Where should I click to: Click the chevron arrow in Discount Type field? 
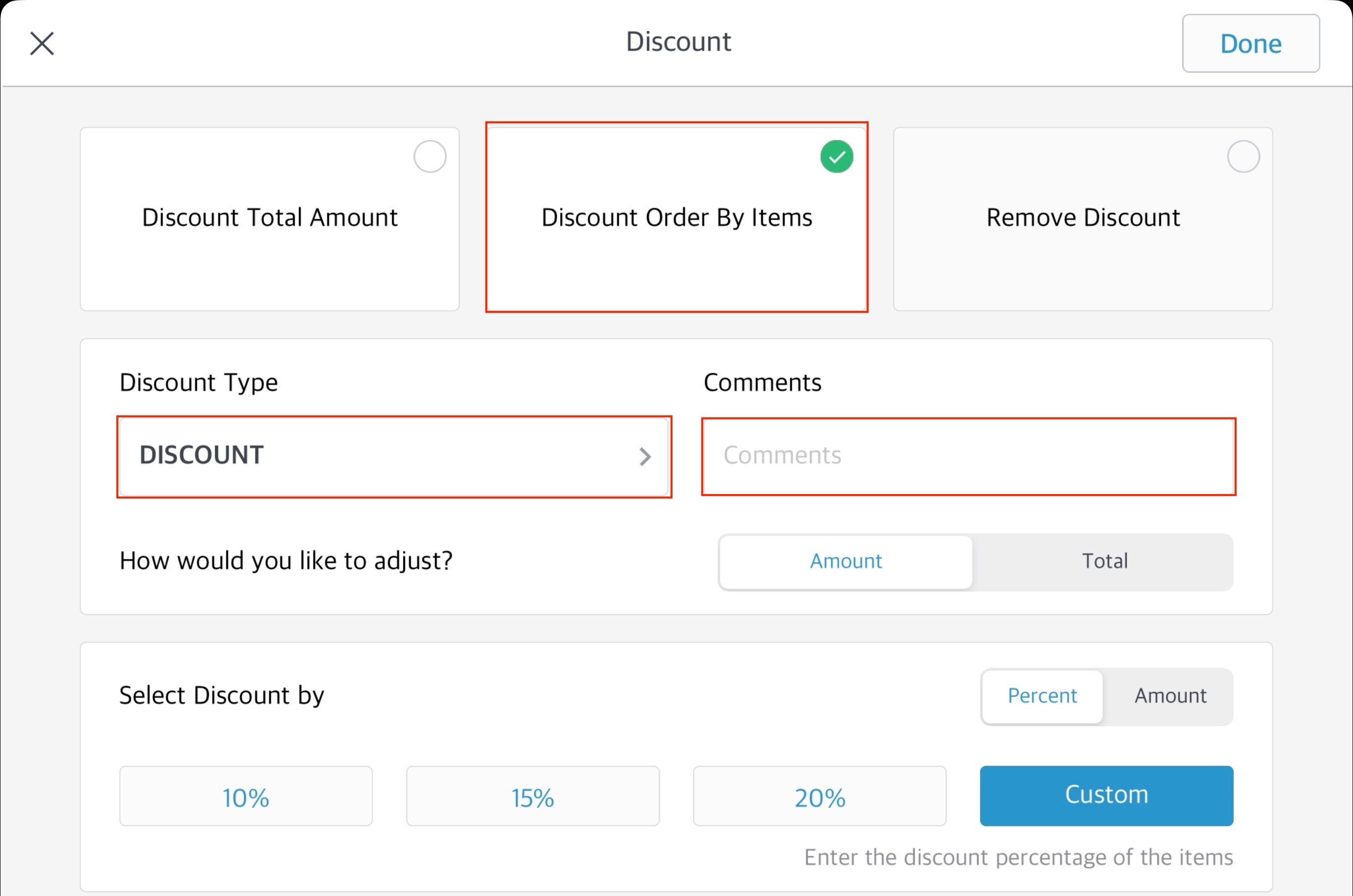(645, 456)
